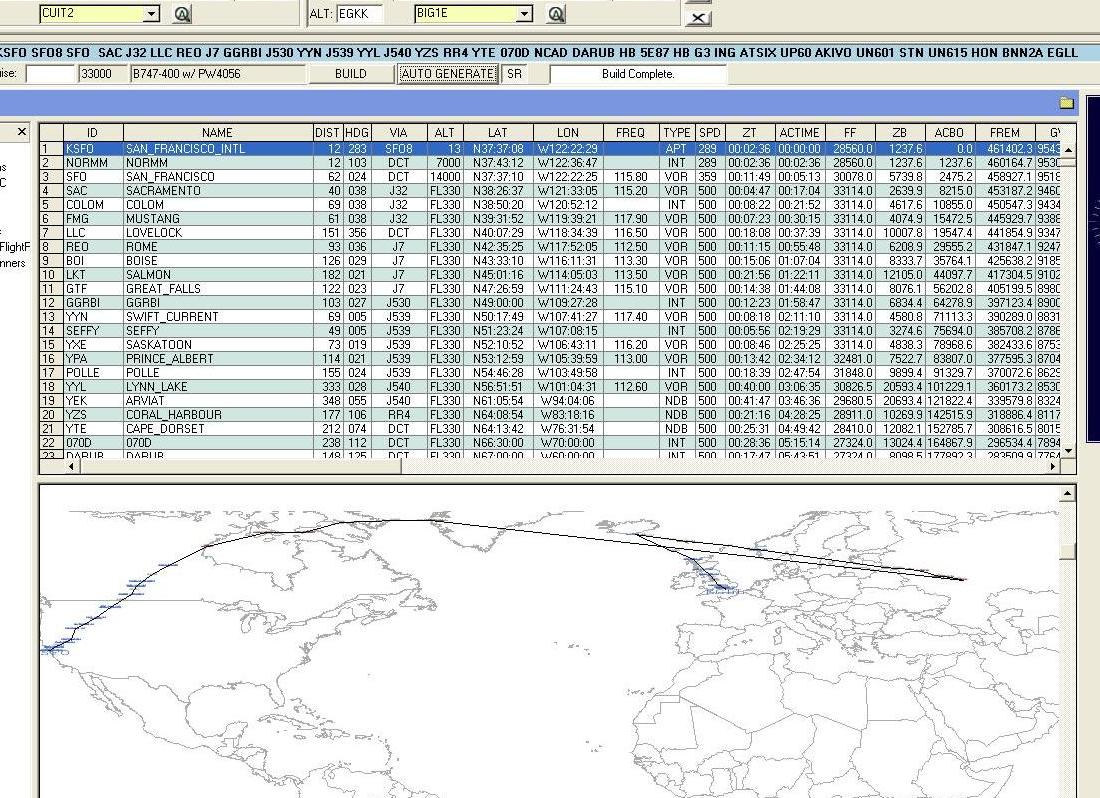Click the aircraft field B747-400 w/ PW4056
This screenshot has width=1100, height=798.
coord(217,74)
